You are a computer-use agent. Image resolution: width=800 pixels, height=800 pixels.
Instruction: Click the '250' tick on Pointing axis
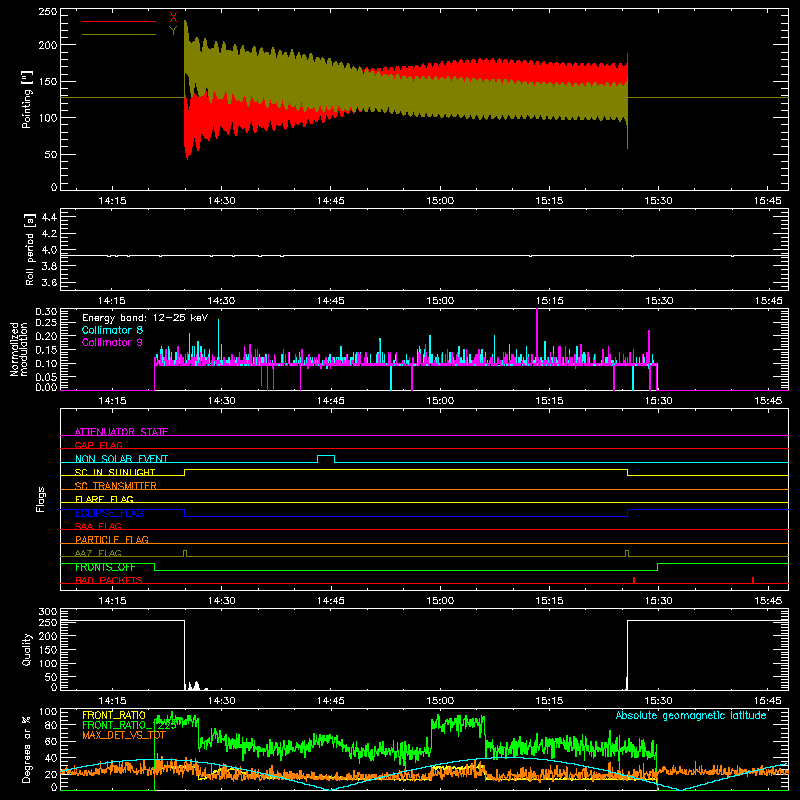tap(48, 12)
